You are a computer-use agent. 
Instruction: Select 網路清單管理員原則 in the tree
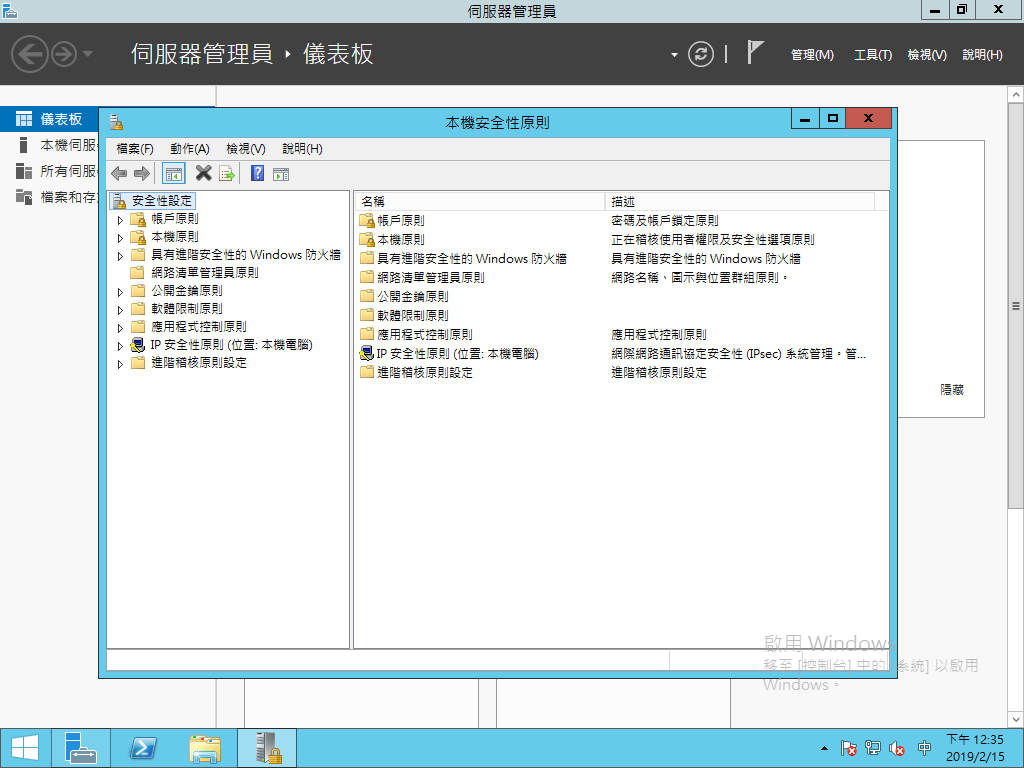(204, 272)
